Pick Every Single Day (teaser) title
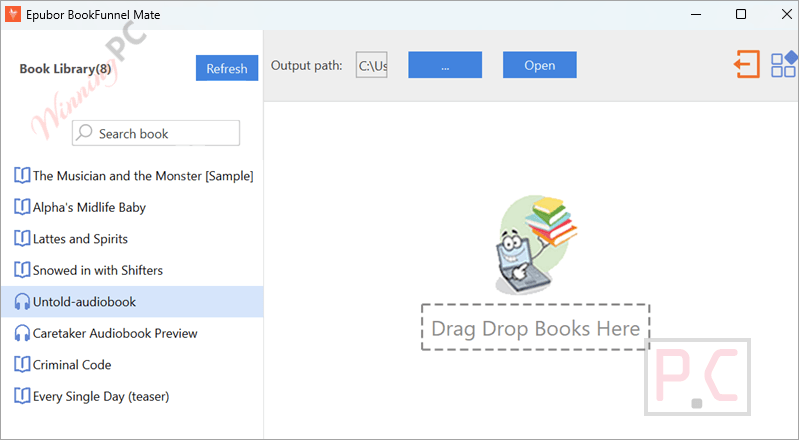 click(x=101, y=397)
